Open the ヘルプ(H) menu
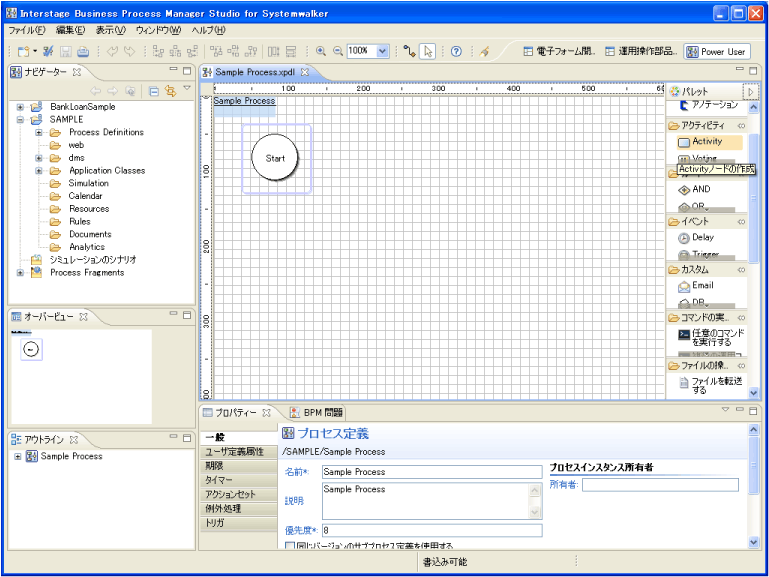Image resolution: width=769 pixels, height=577 pixels. (x=208, y=30)
